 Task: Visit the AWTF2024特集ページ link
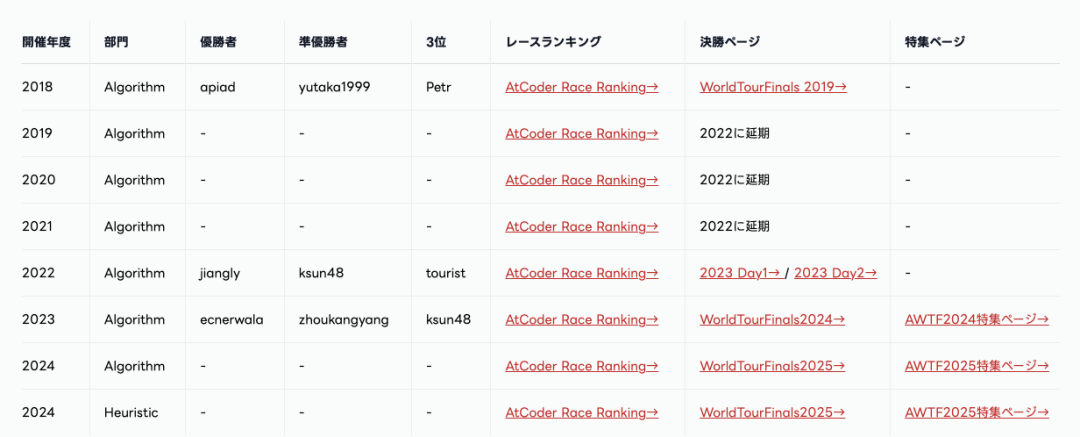976,319
